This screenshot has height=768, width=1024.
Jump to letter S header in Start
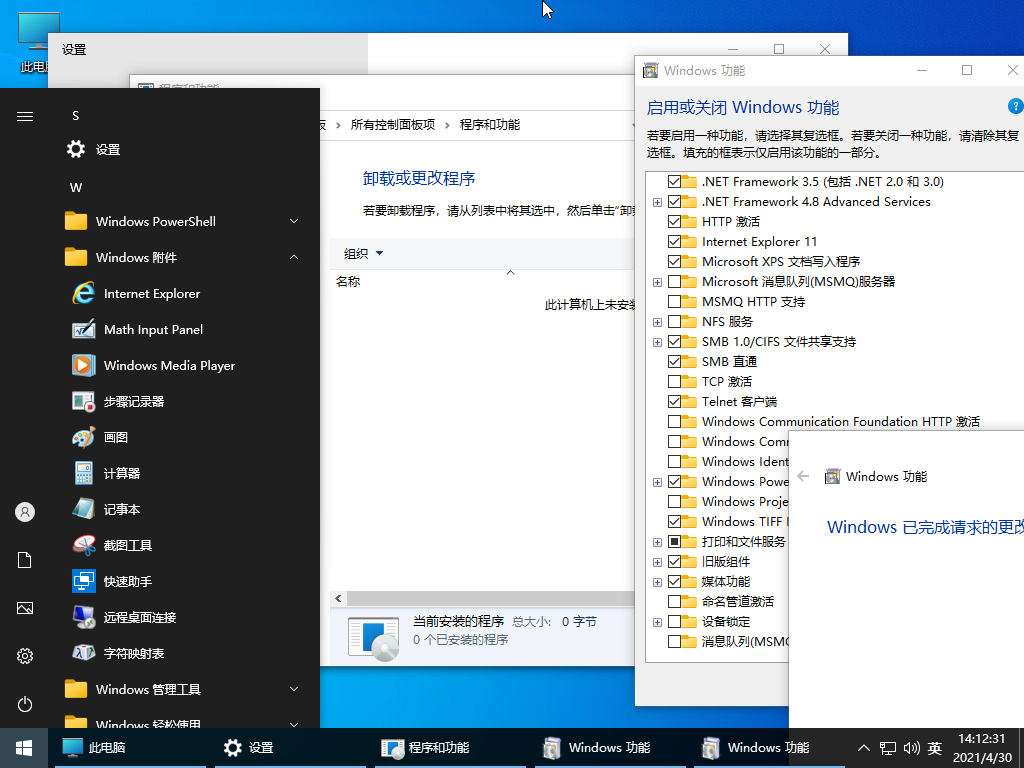click(x=76, y=116)
